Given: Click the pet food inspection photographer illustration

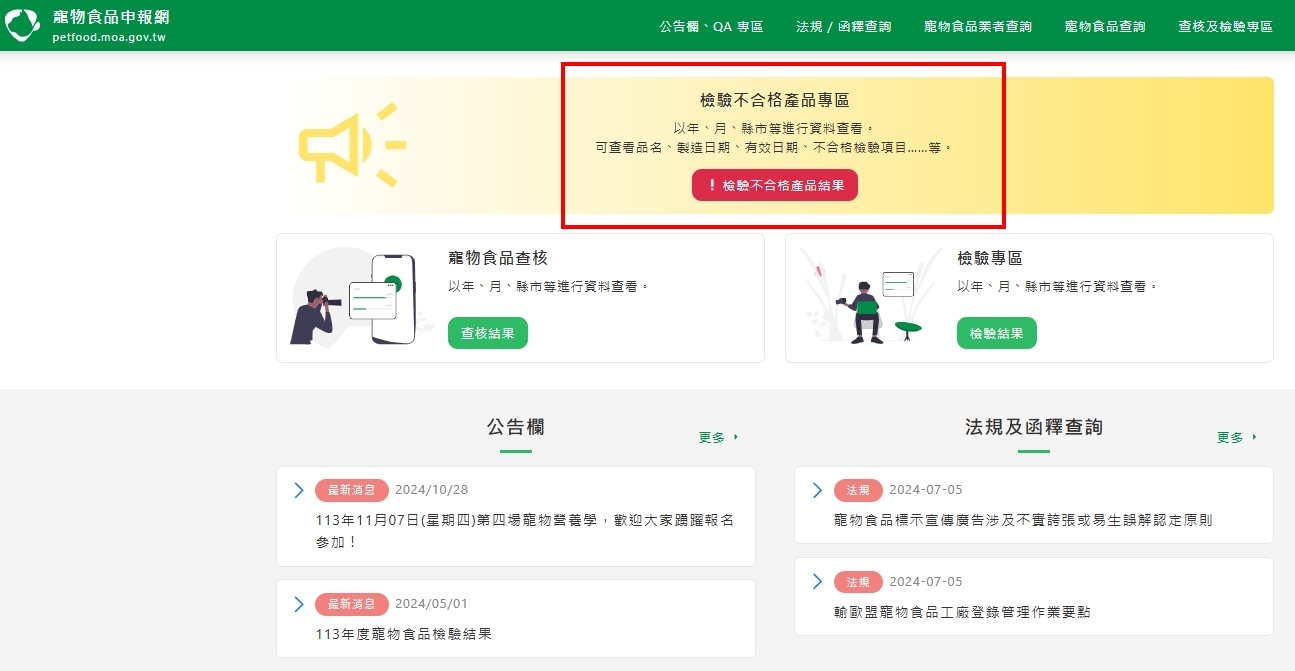Looking at the screenshot, I should pos(352,298).
